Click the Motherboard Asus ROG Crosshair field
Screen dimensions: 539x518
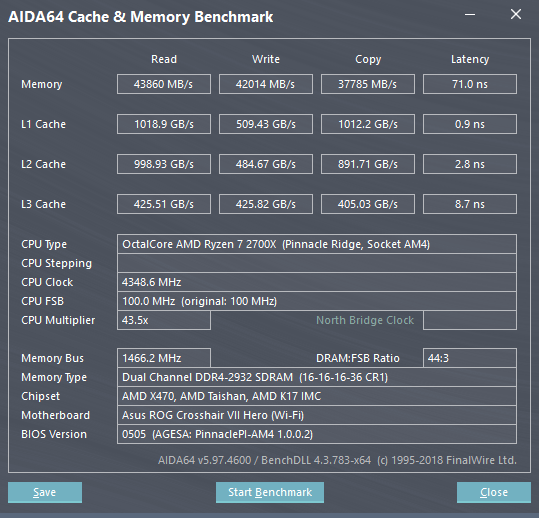(x=317, y=415)
